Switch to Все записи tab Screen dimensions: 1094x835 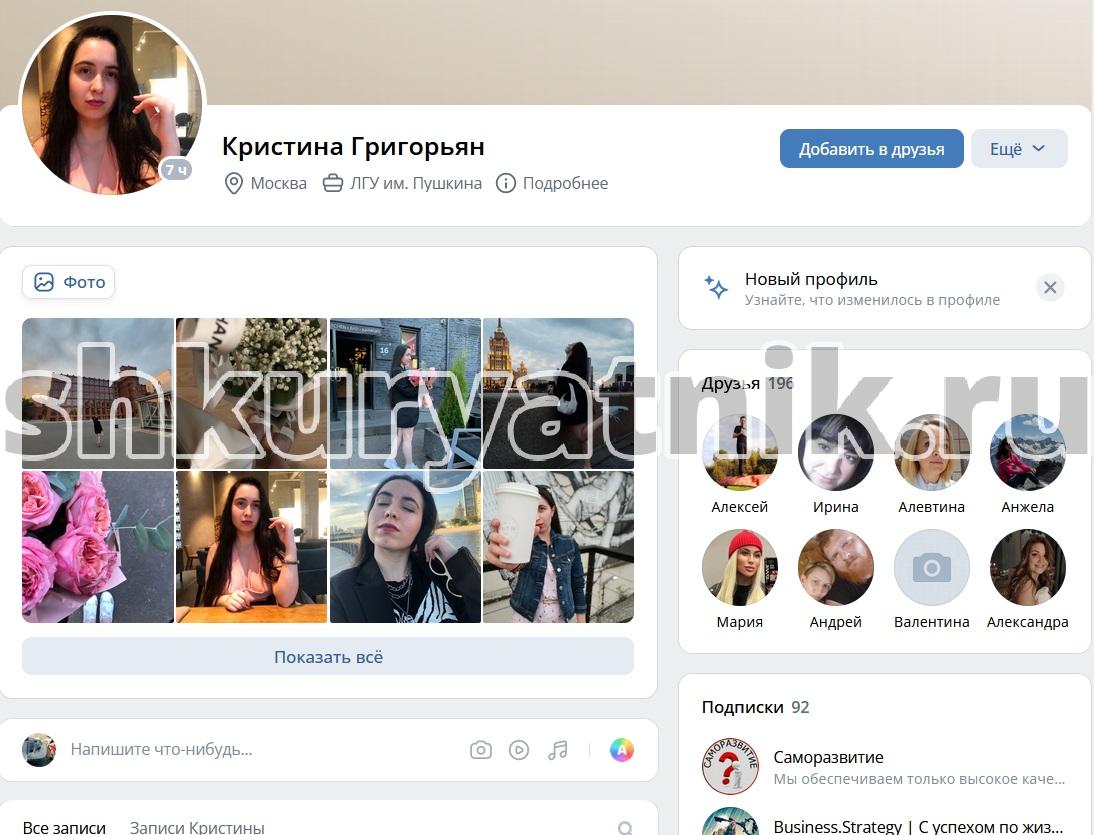click(64, 827)
